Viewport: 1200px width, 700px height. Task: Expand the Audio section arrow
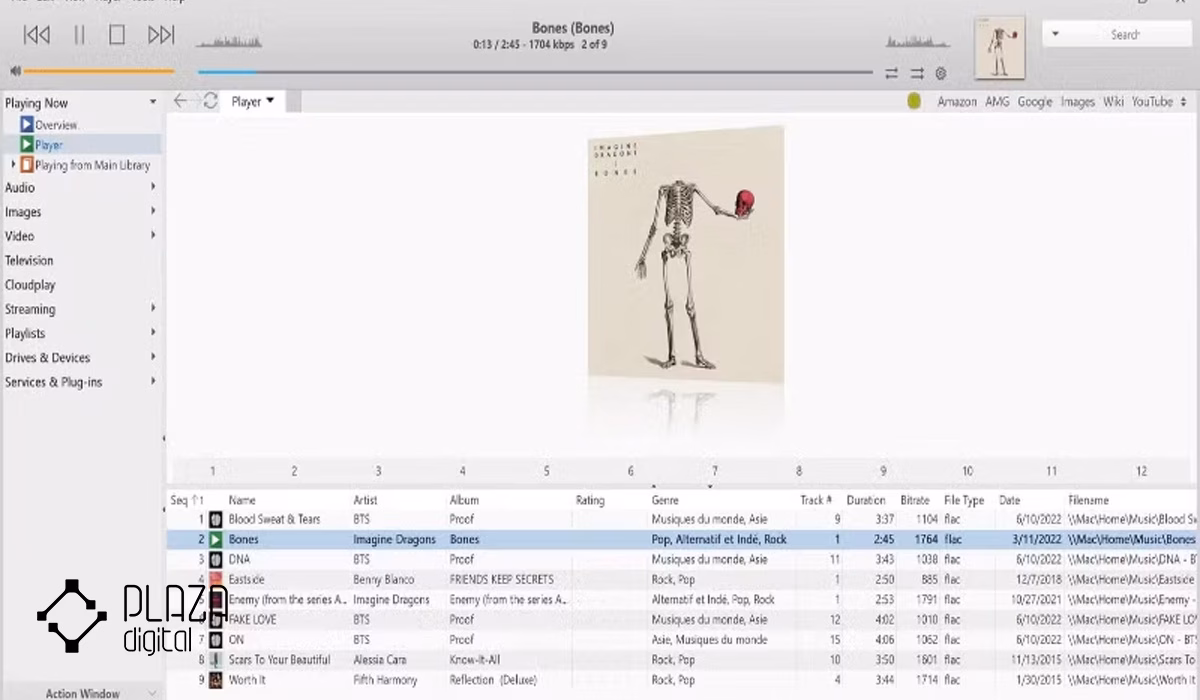pyautogui.click(x=153, y=187)
